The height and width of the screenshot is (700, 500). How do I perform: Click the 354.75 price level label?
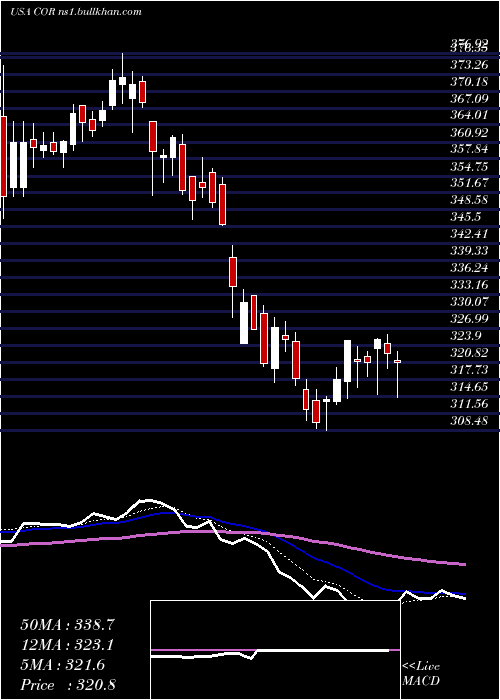tap(469, 165)
